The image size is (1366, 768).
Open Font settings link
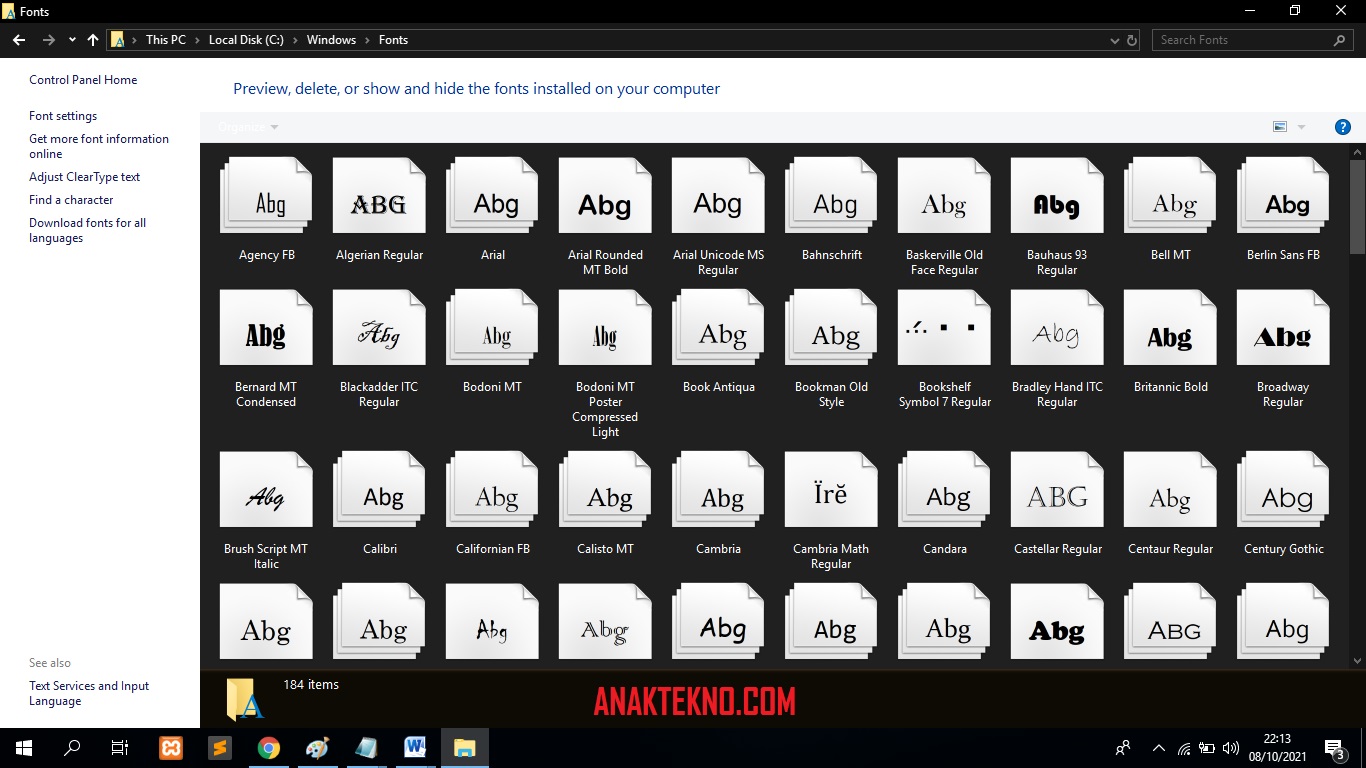tap(63, 116)
